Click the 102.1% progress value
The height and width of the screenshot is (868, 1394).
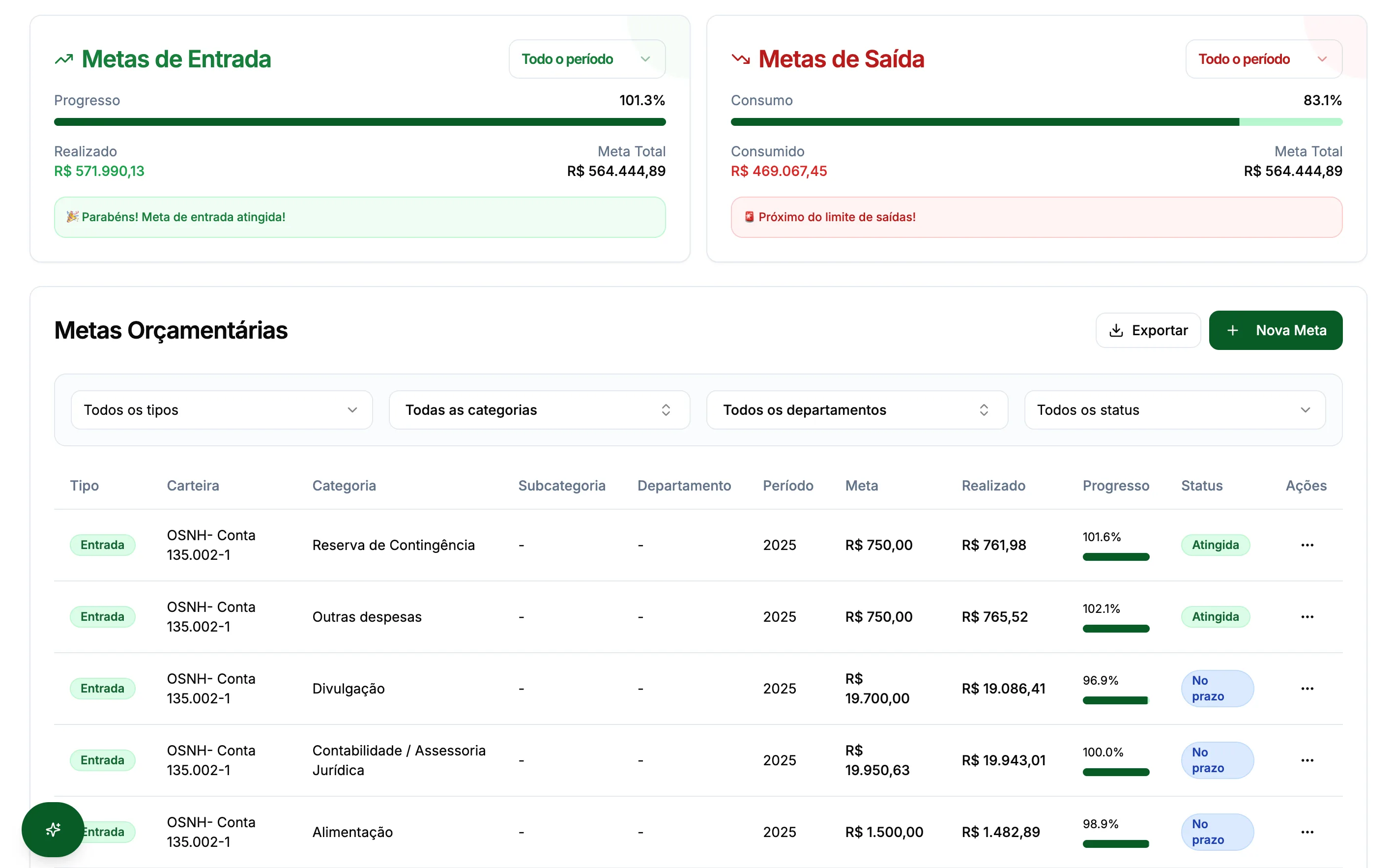(x=1101, y=608)
